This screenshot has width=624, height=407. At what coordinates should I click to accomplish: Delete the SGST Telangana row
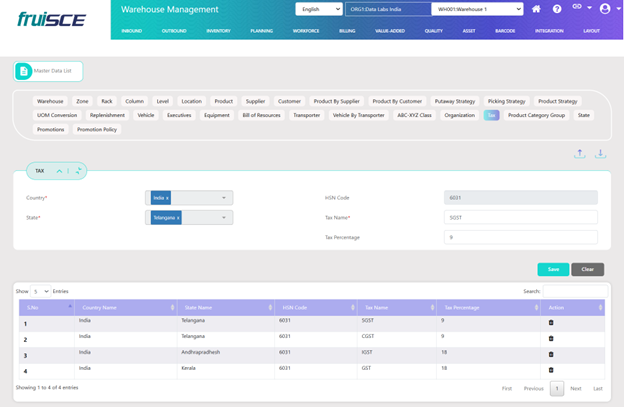tap(550, 322)
